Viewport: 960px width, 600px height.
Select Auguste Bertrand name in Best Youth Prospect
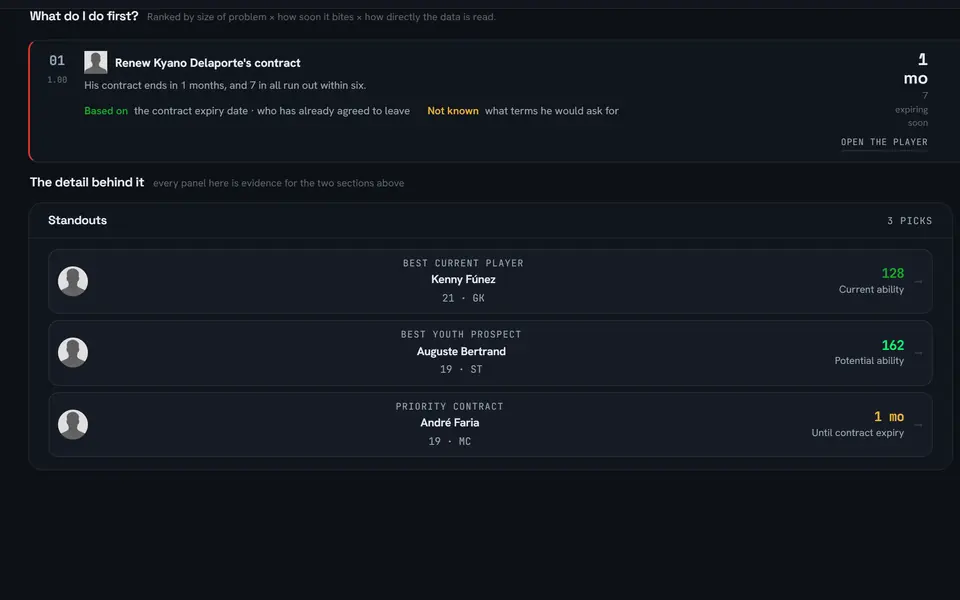(461, 351)
